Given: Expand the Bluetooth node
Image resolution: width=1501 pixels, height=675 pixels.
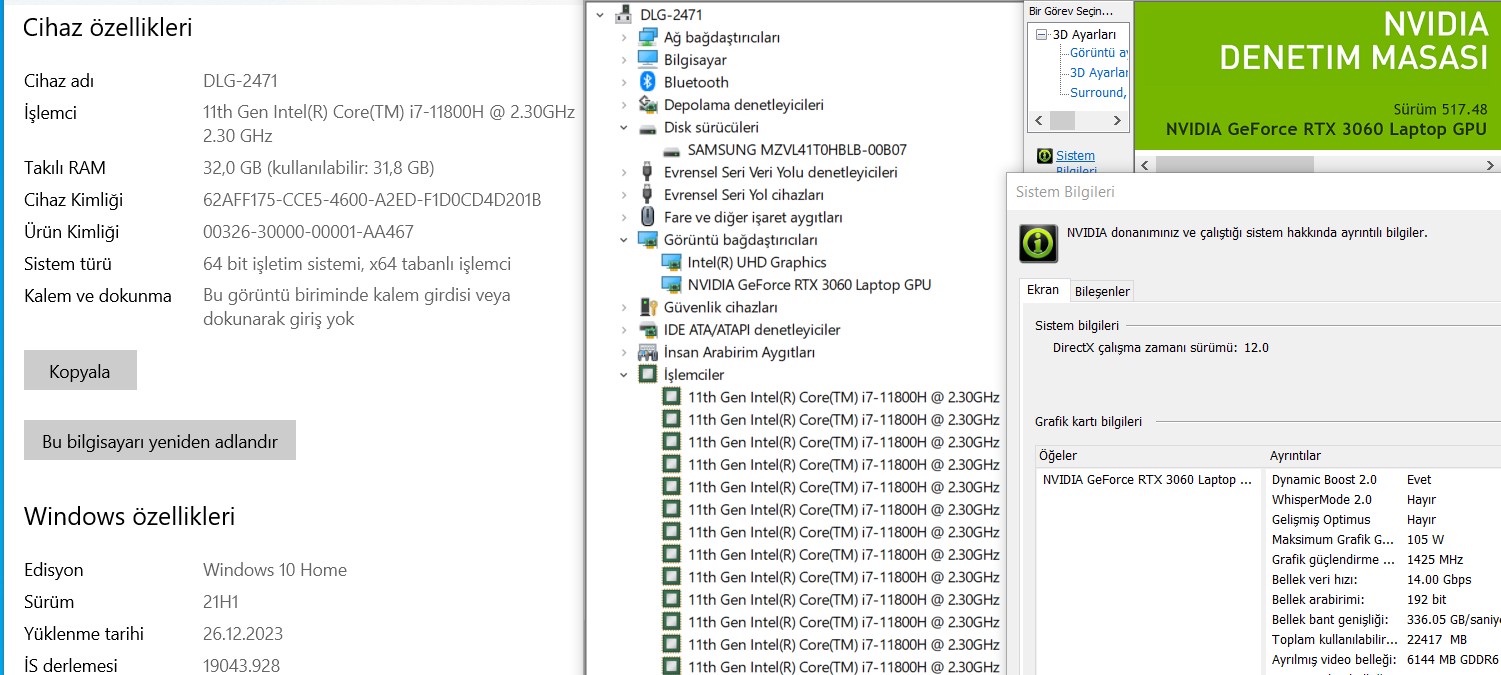Looking at the screenshot, I should [624, 82].
